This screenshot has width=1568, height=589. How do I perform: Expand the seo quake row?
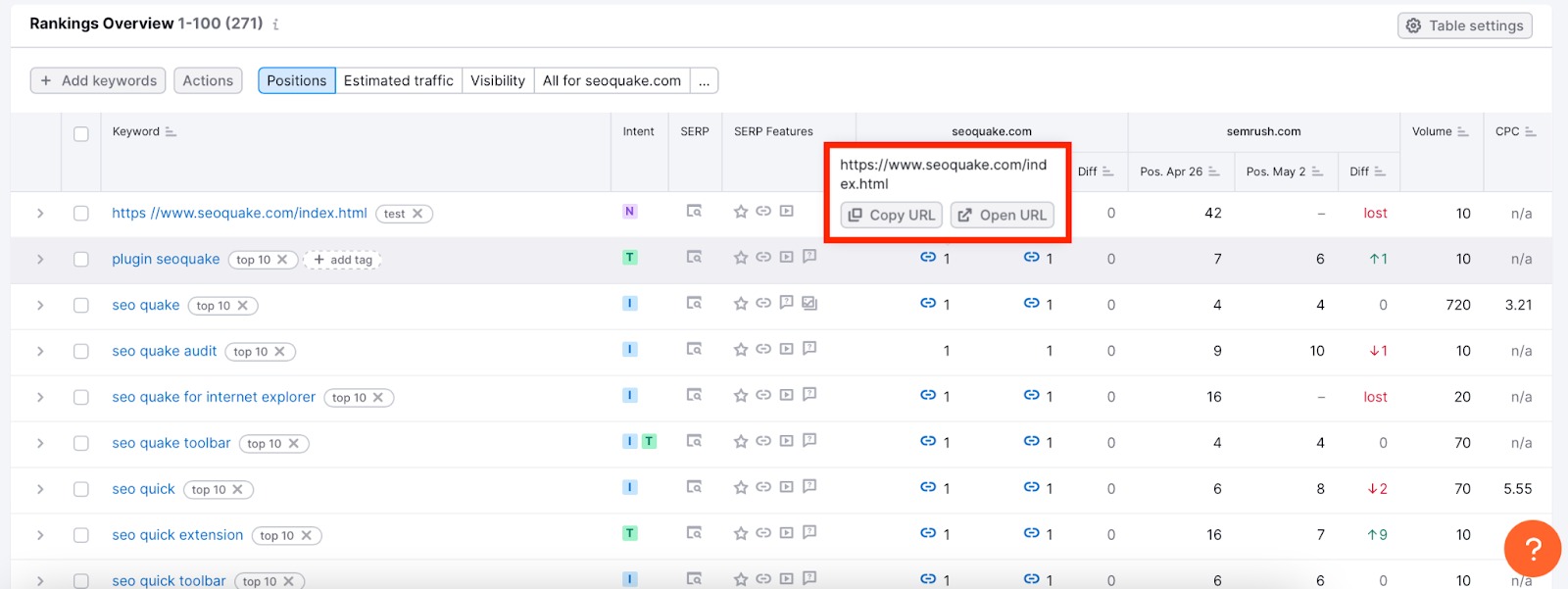(x=40, y=306)
